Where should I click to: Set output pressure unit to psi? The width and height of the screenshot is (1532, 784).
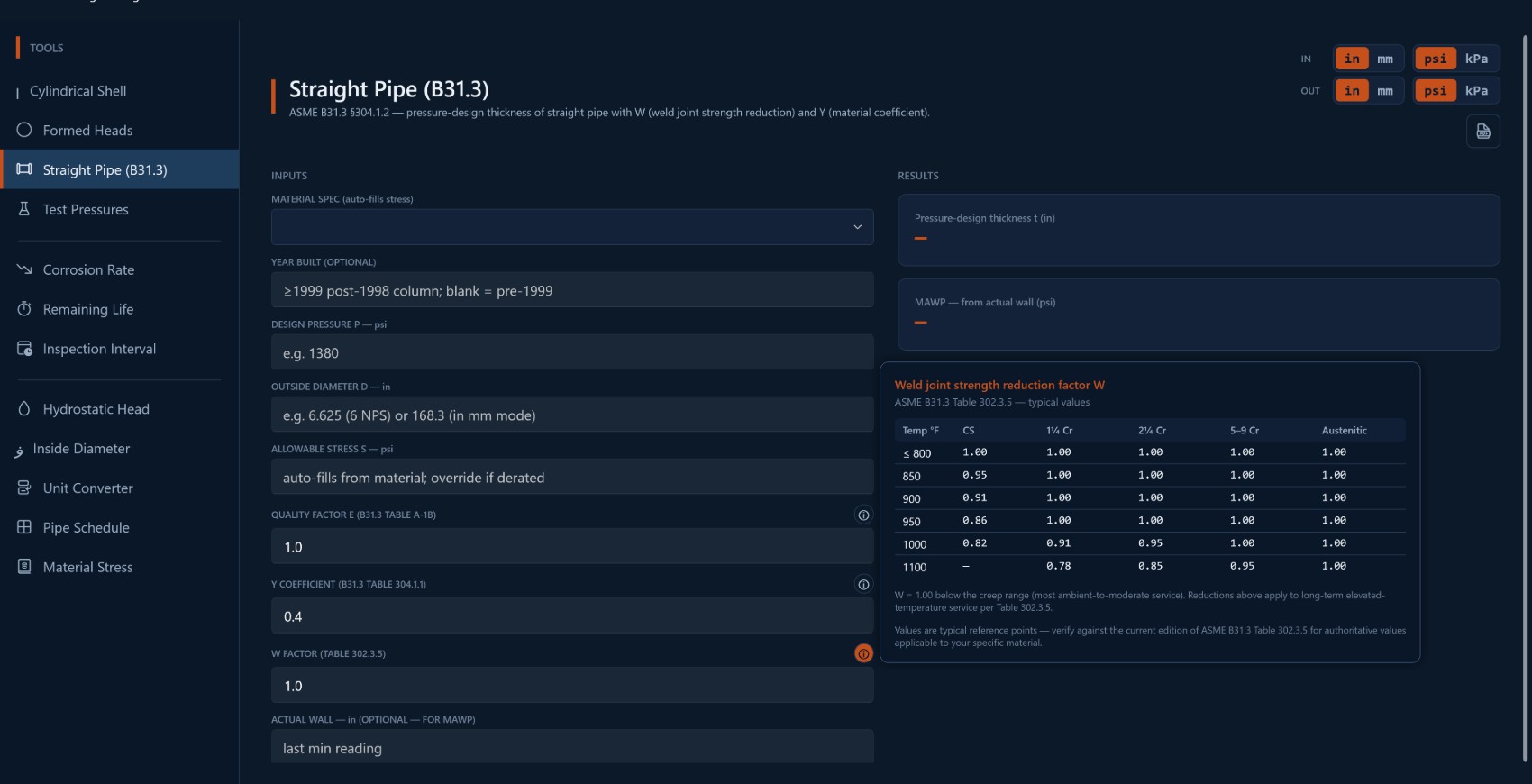pyautogui.click(x=1436, y=90)
